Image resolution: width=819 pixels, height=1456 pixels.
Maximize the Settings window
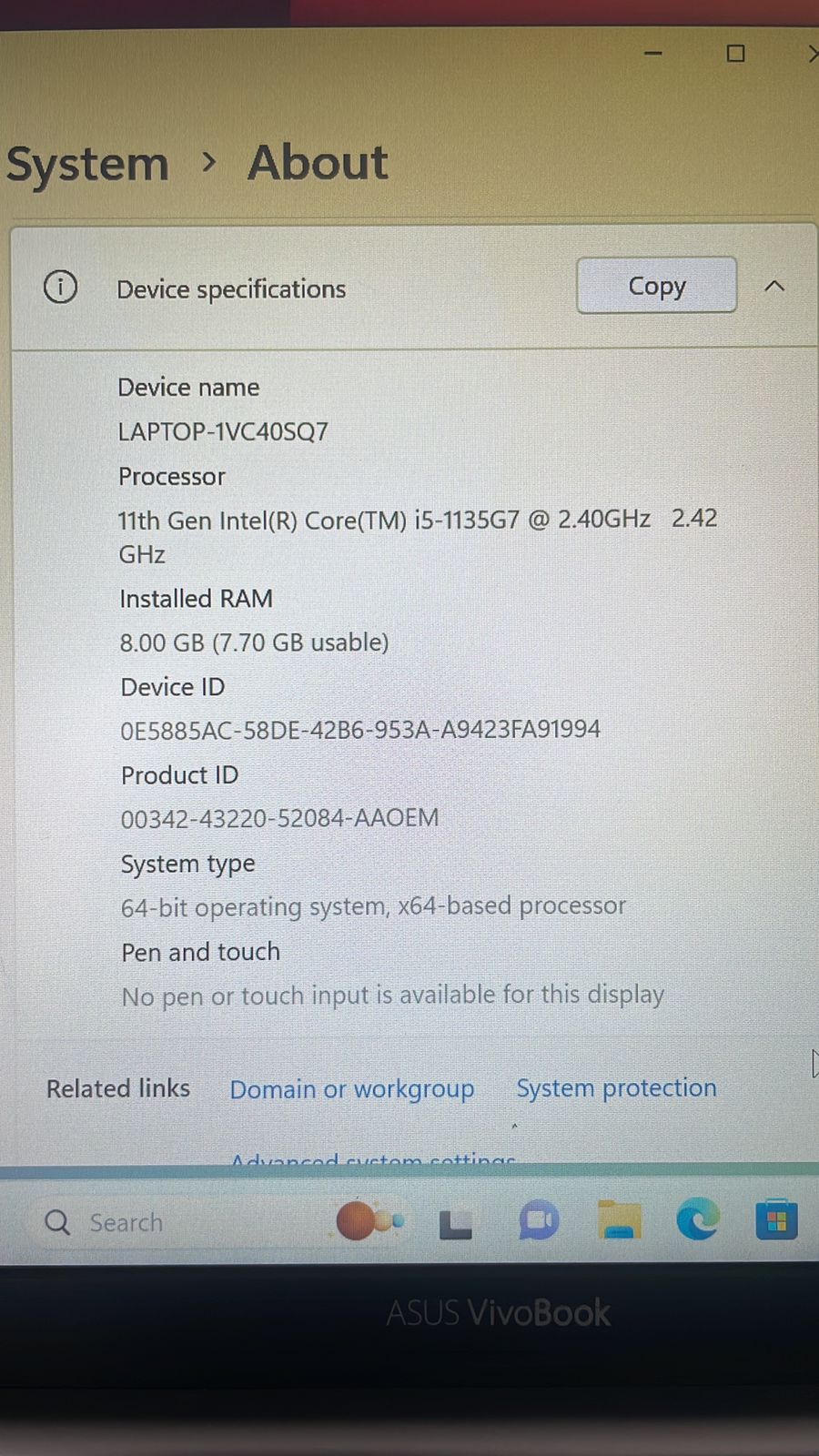pos(735,54)
